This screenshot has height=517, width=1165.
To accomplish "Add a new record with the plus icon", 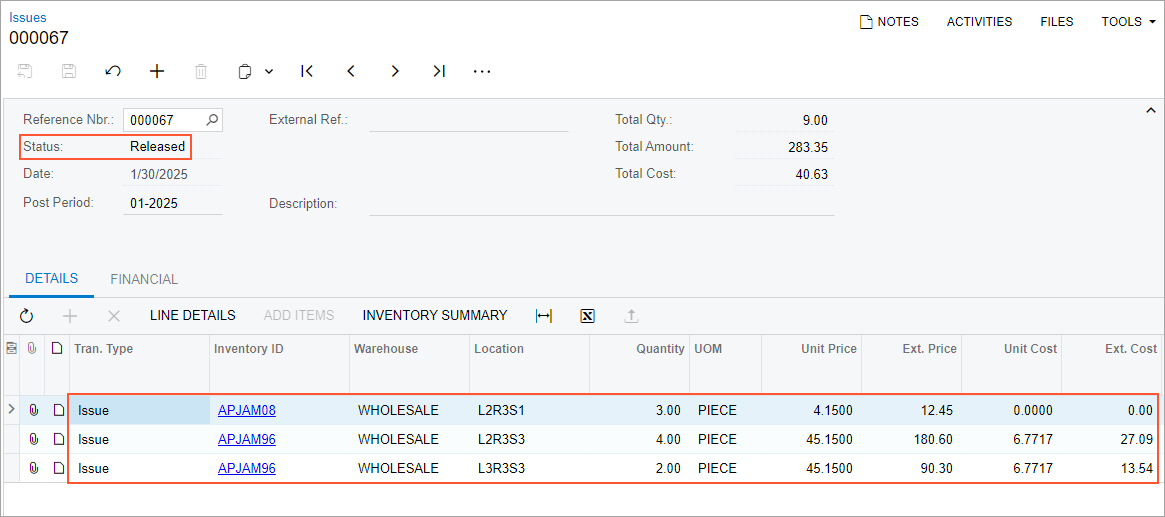I will tap(157, 71).
